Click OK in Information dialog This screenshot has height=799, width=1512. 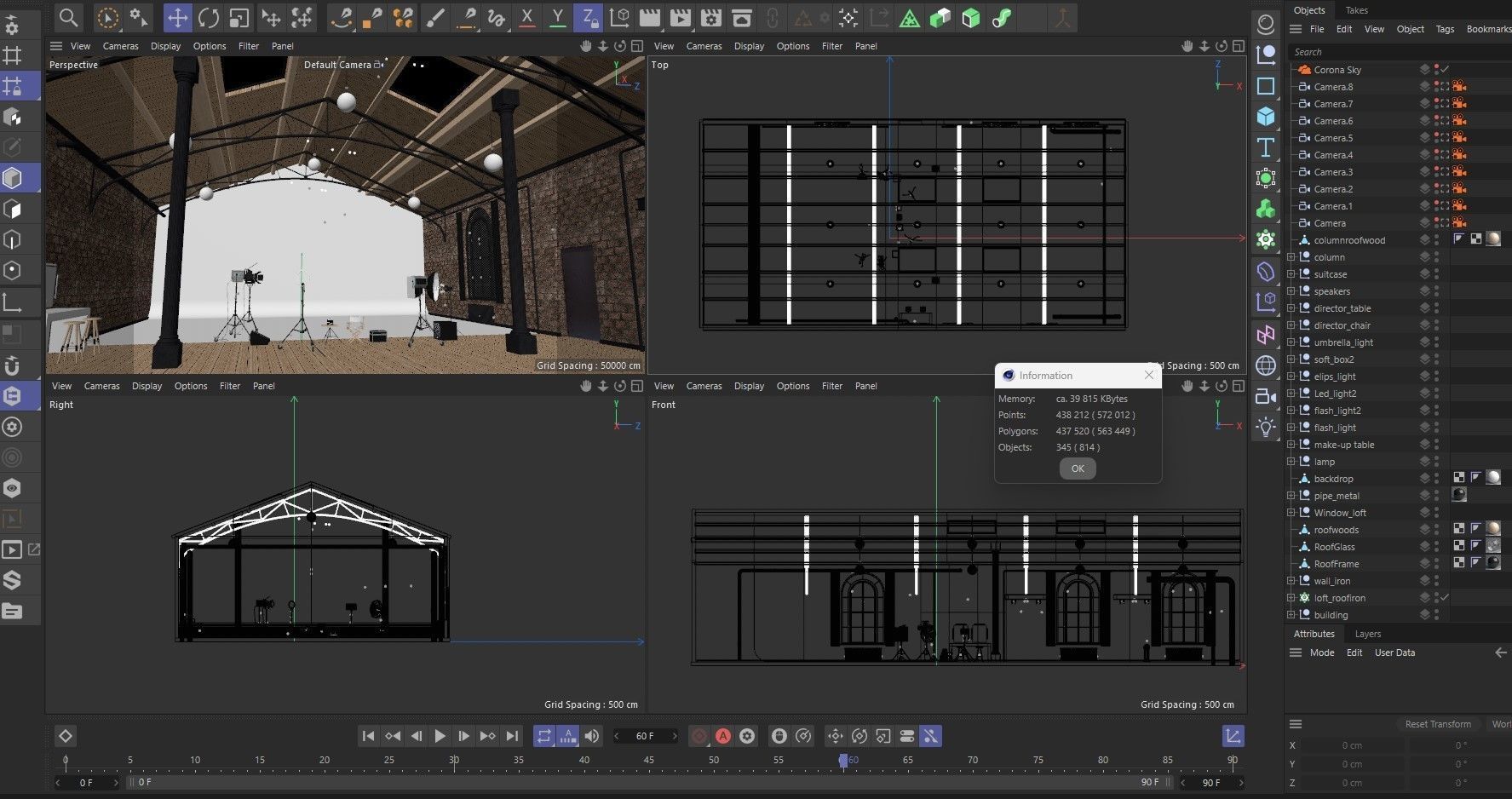click(x=1078, y=468)
